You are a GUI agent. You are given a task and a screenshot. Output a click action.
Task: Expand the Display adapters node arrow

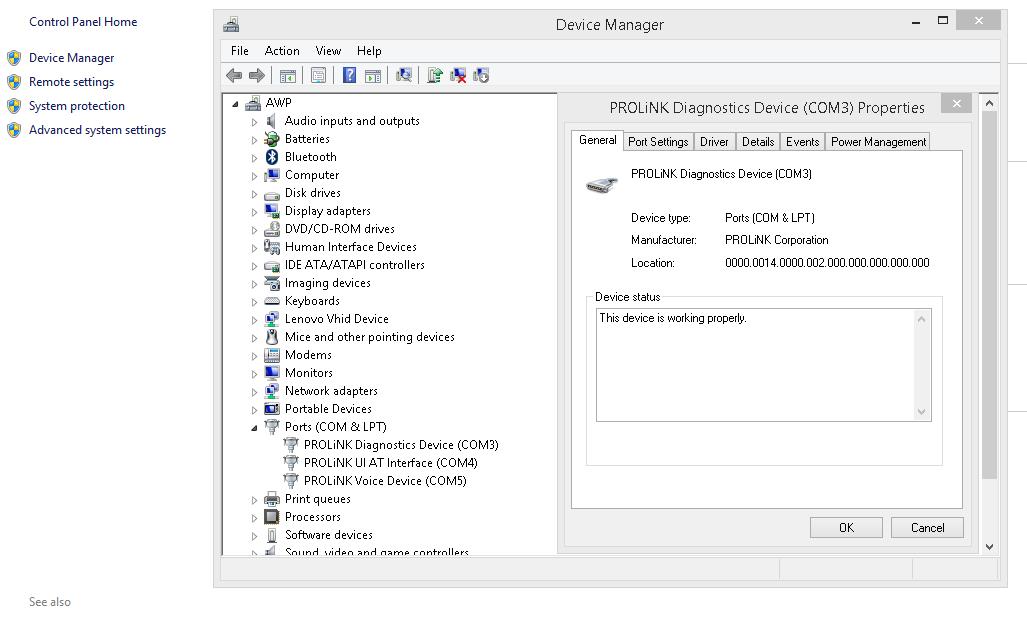(254, 212)
